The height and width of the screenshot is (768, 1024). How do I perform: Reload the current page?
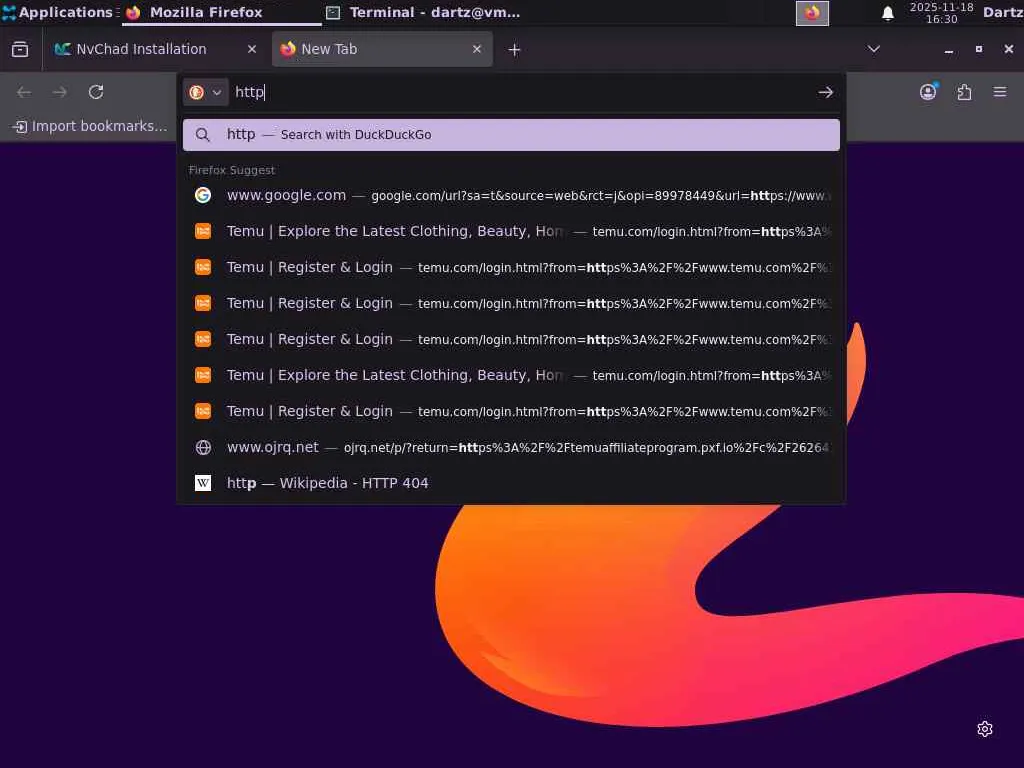pyautogui.click(x=96, y=92)
